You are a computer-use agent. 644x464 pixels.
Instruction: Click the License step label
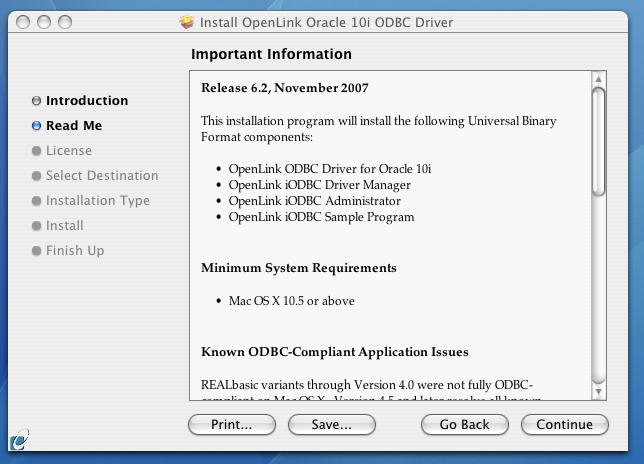[69, 151]
